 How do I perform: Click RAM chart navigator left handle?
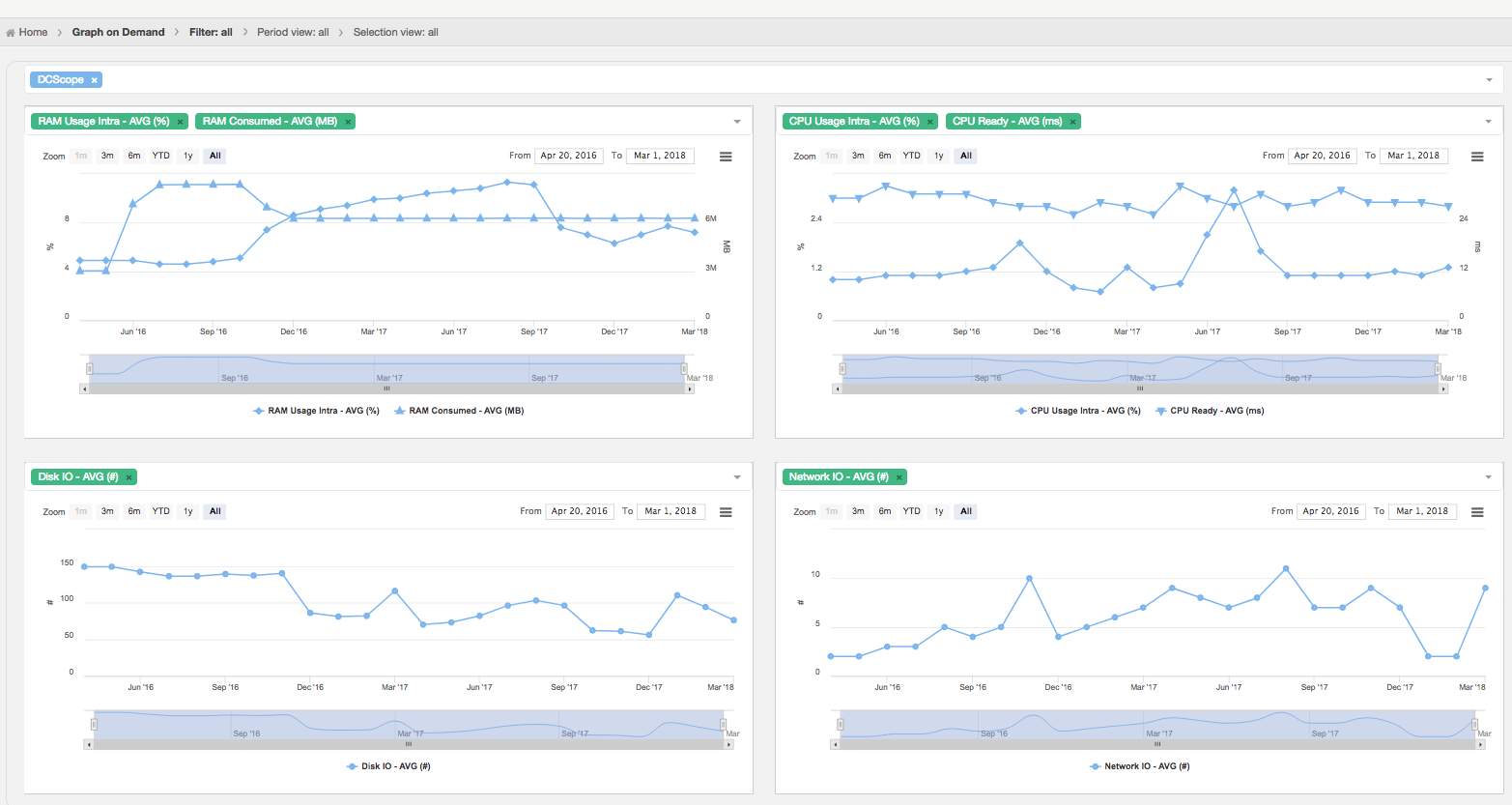[x=89, y=369]
